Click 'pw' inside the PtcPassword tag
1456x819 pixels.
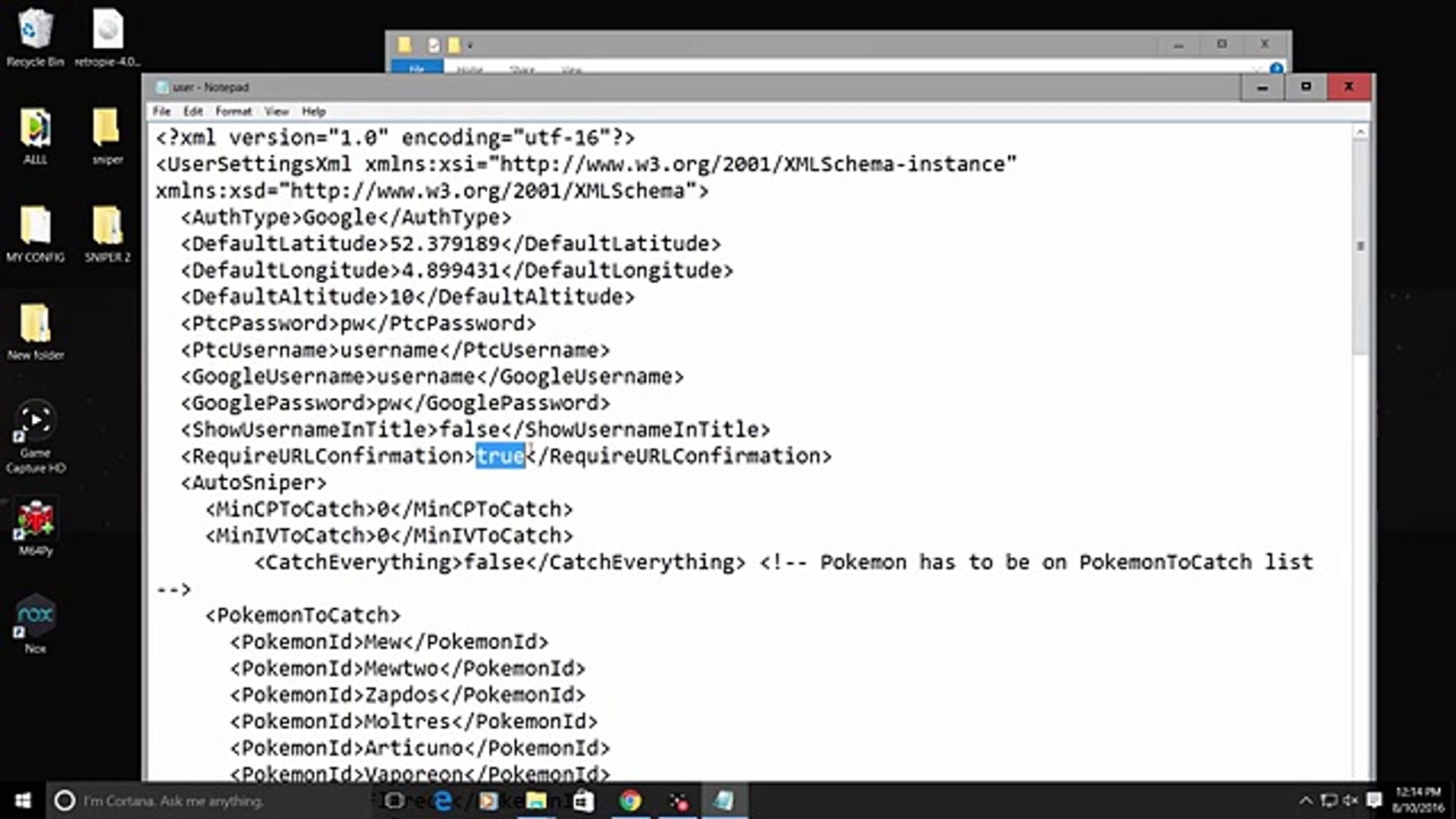tap(352, 324)
